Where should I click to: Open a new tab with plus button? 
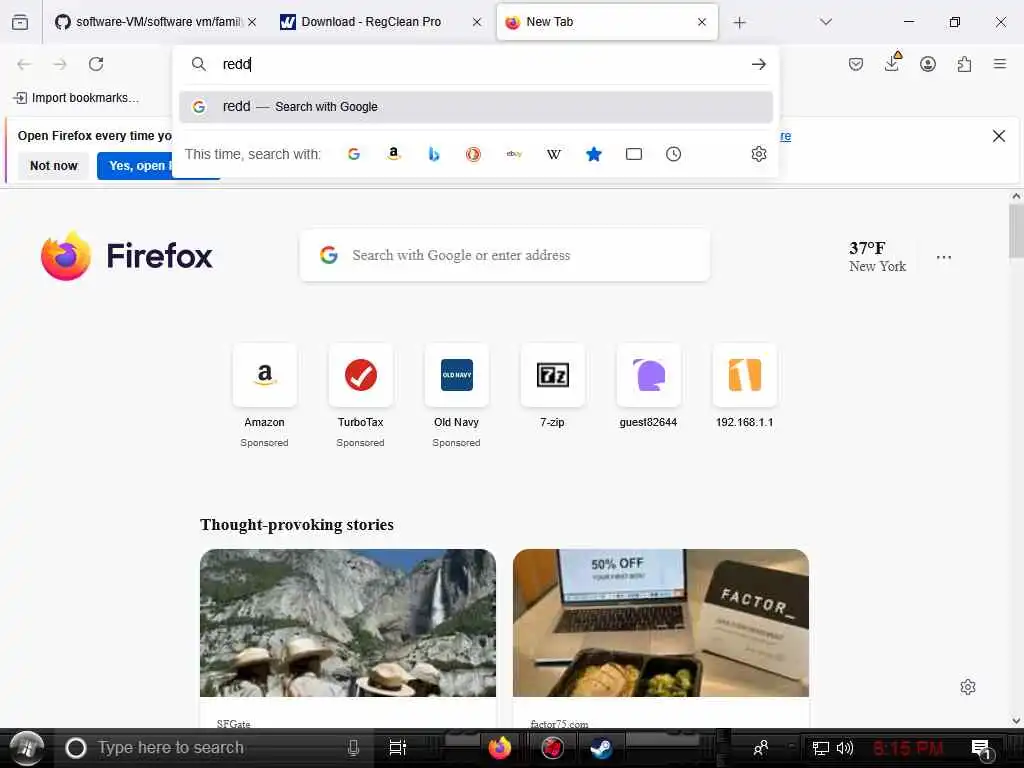pyautogui.click(x=739, y=23)
